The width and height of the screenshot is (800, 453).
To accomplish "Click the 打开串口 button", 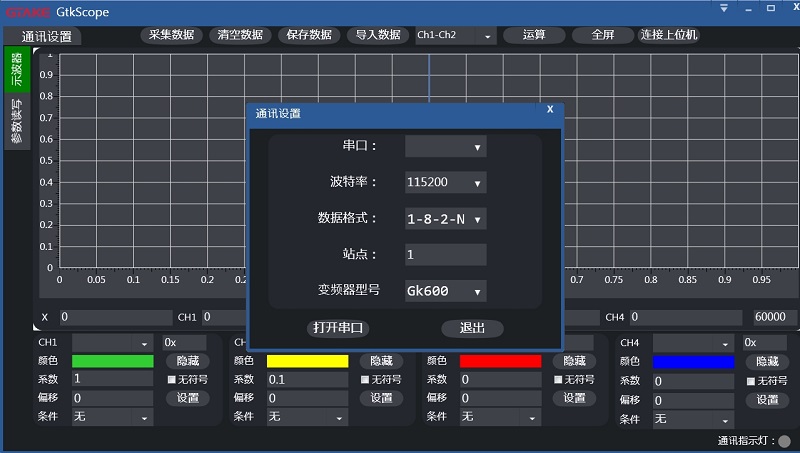I will tap(338, 328).
